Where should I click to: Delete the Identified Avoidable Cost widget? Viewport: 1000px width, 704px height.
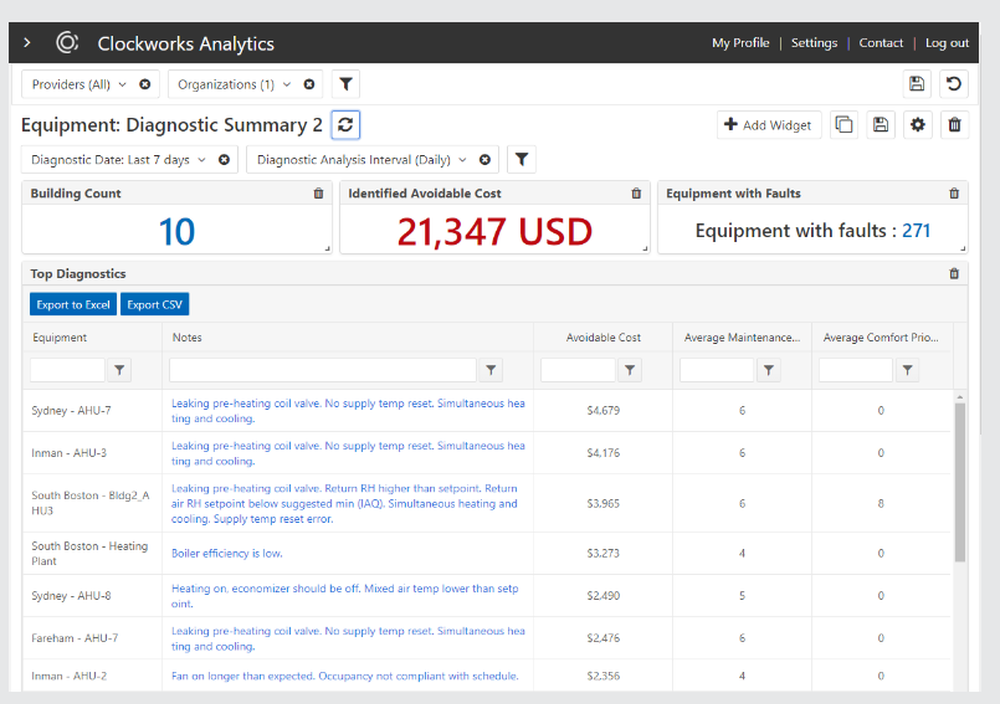(x=636, y=193)
